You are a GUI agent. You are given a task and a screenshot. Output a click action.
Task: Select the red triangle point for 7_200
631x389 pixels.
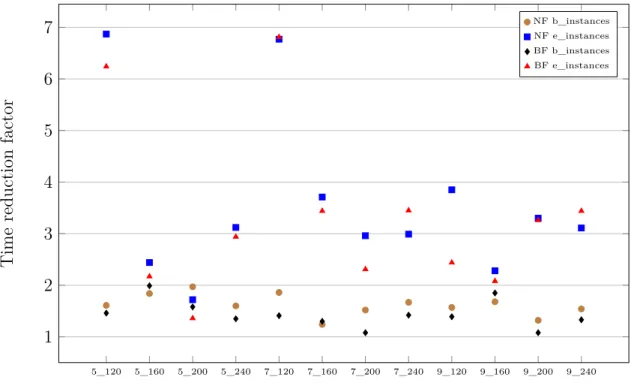click(365, 269)
